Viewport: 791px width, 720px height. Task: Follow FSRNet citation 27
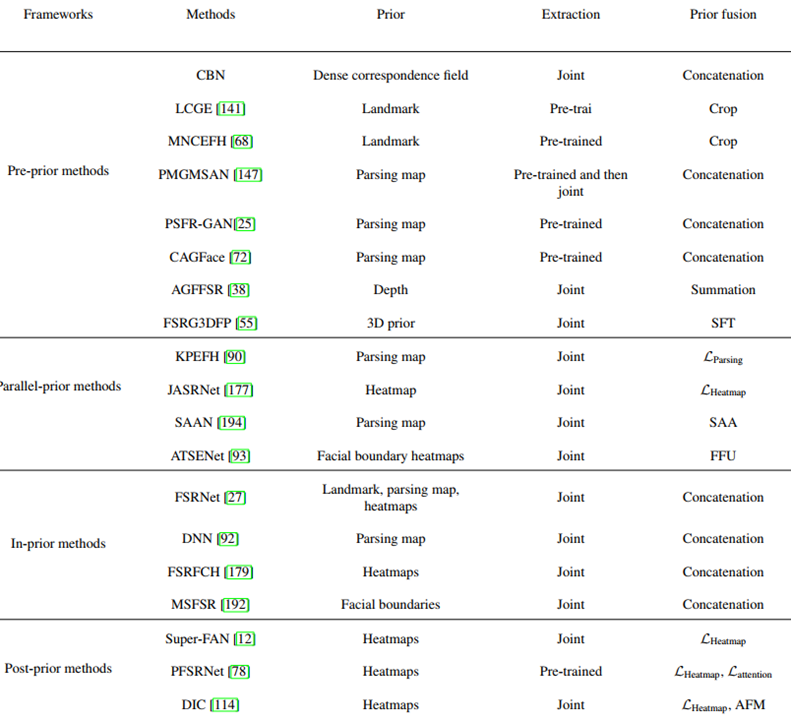click(x=236, y=497)
